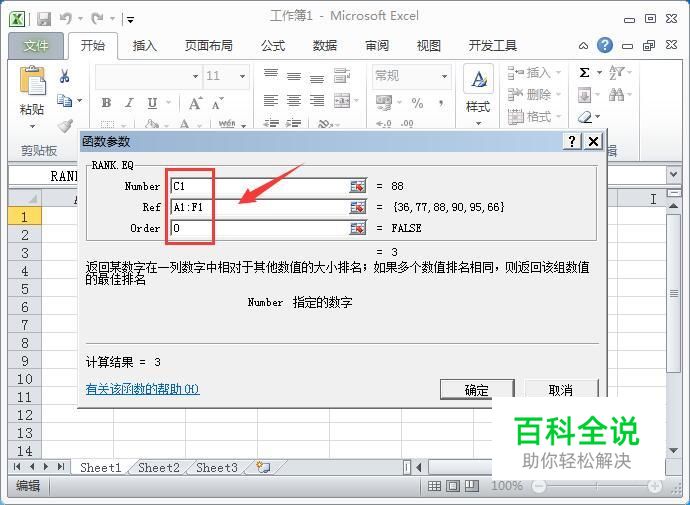The width and height of the screenshot is (690, 505).
Task: Click the Clear eraser icon
Action: (x=585, y=117)
